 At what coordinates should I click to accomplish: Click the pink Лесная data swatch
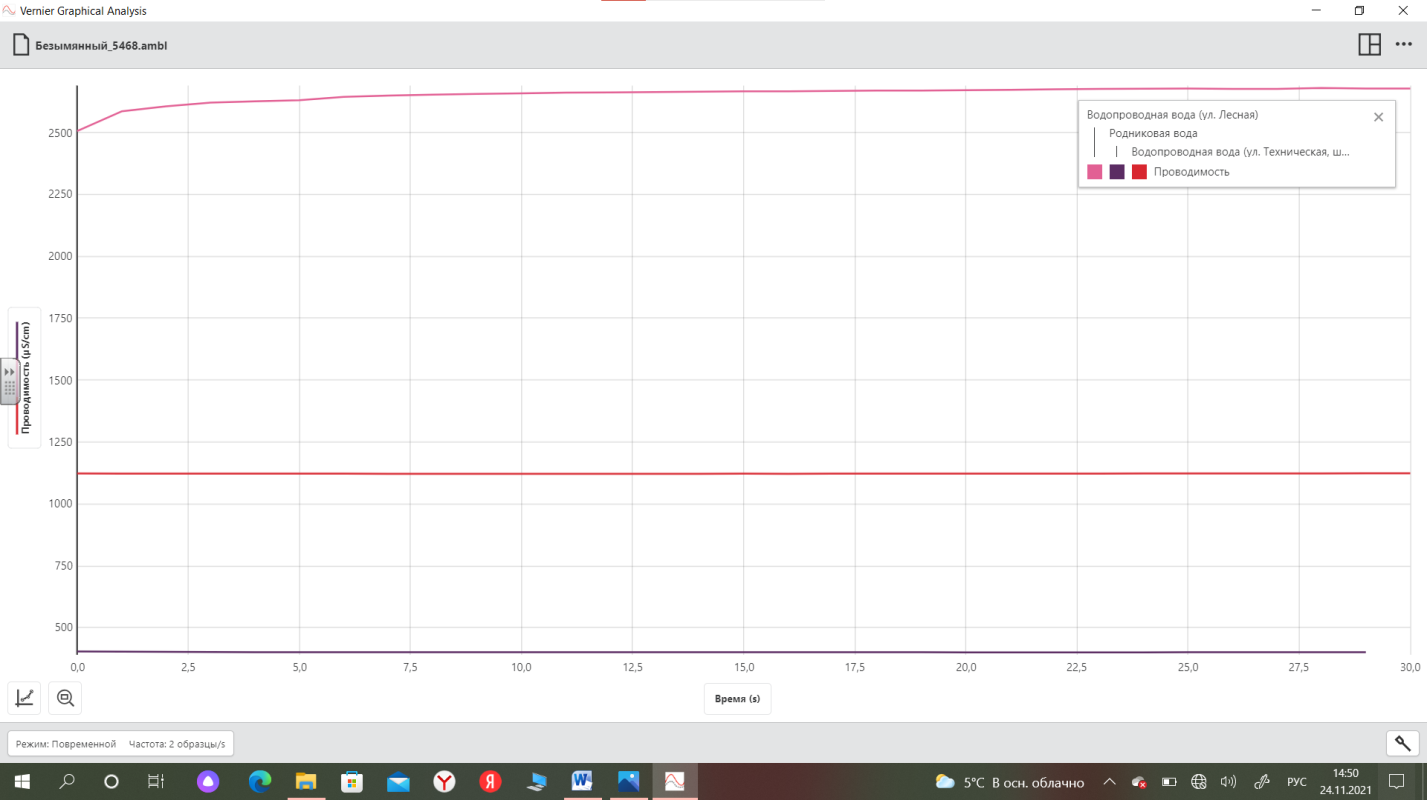tap(1095, 172)
